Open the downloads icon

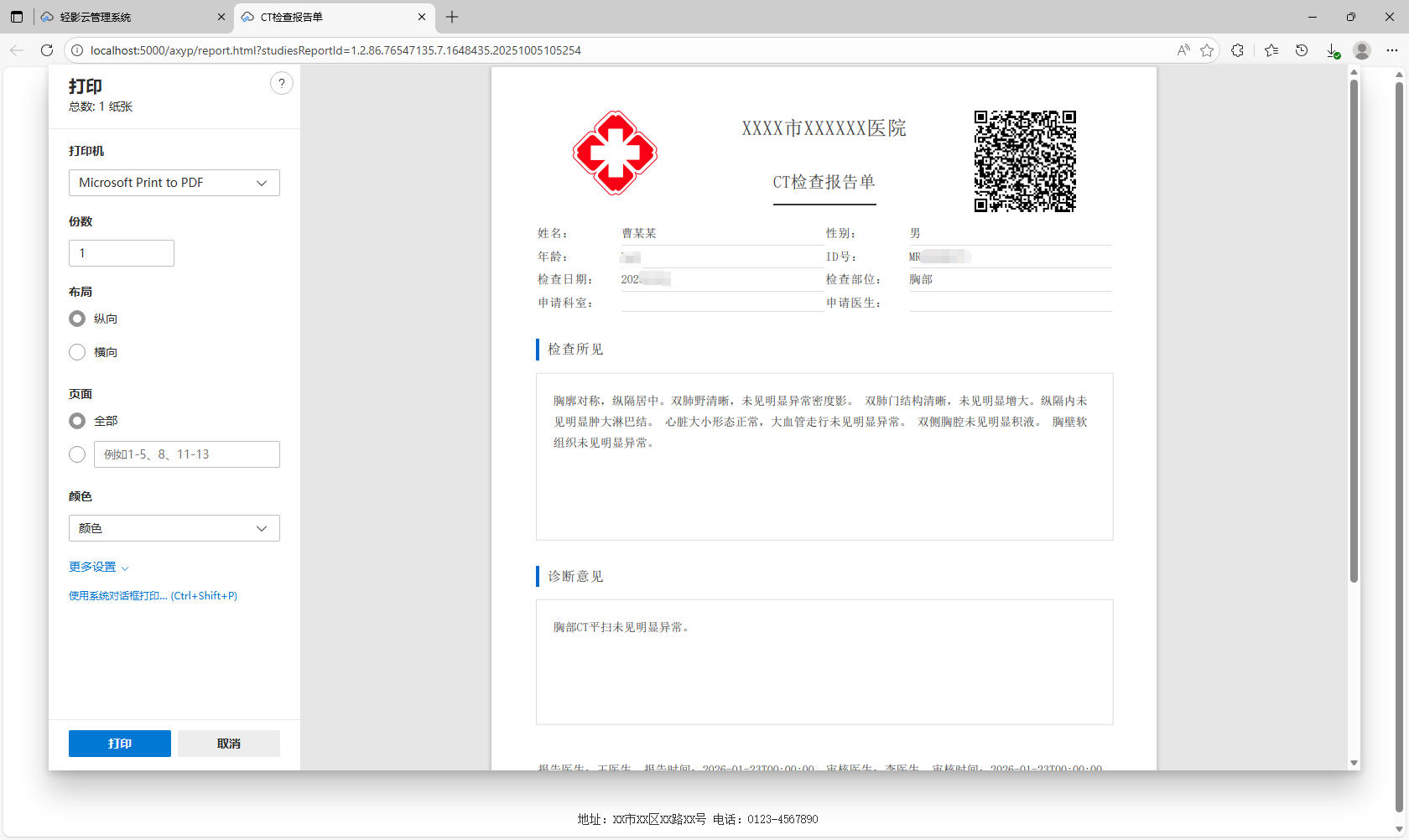tap(1332, 50)
